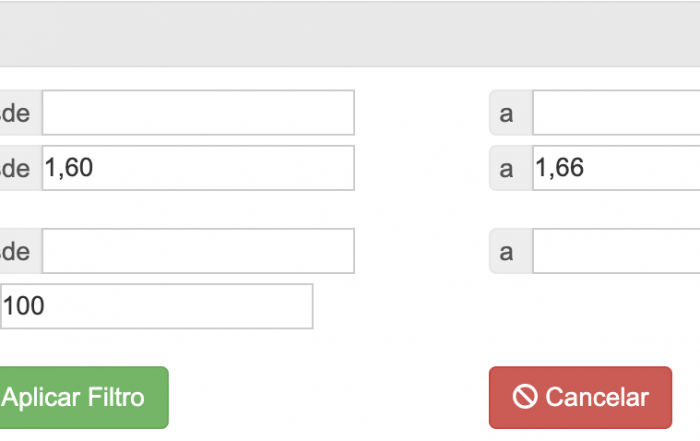
Task: Cancel the filter dialog with Cancelar
Action: point(580,398)
